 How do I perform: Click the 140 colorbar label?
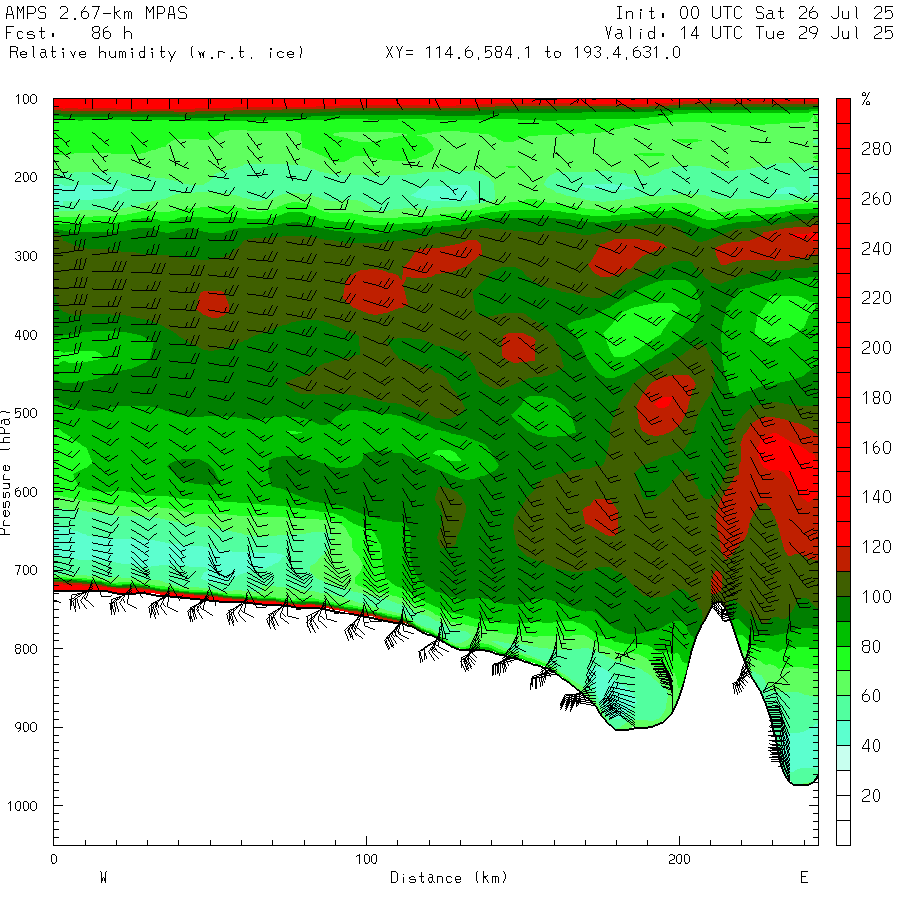(876, 497)
